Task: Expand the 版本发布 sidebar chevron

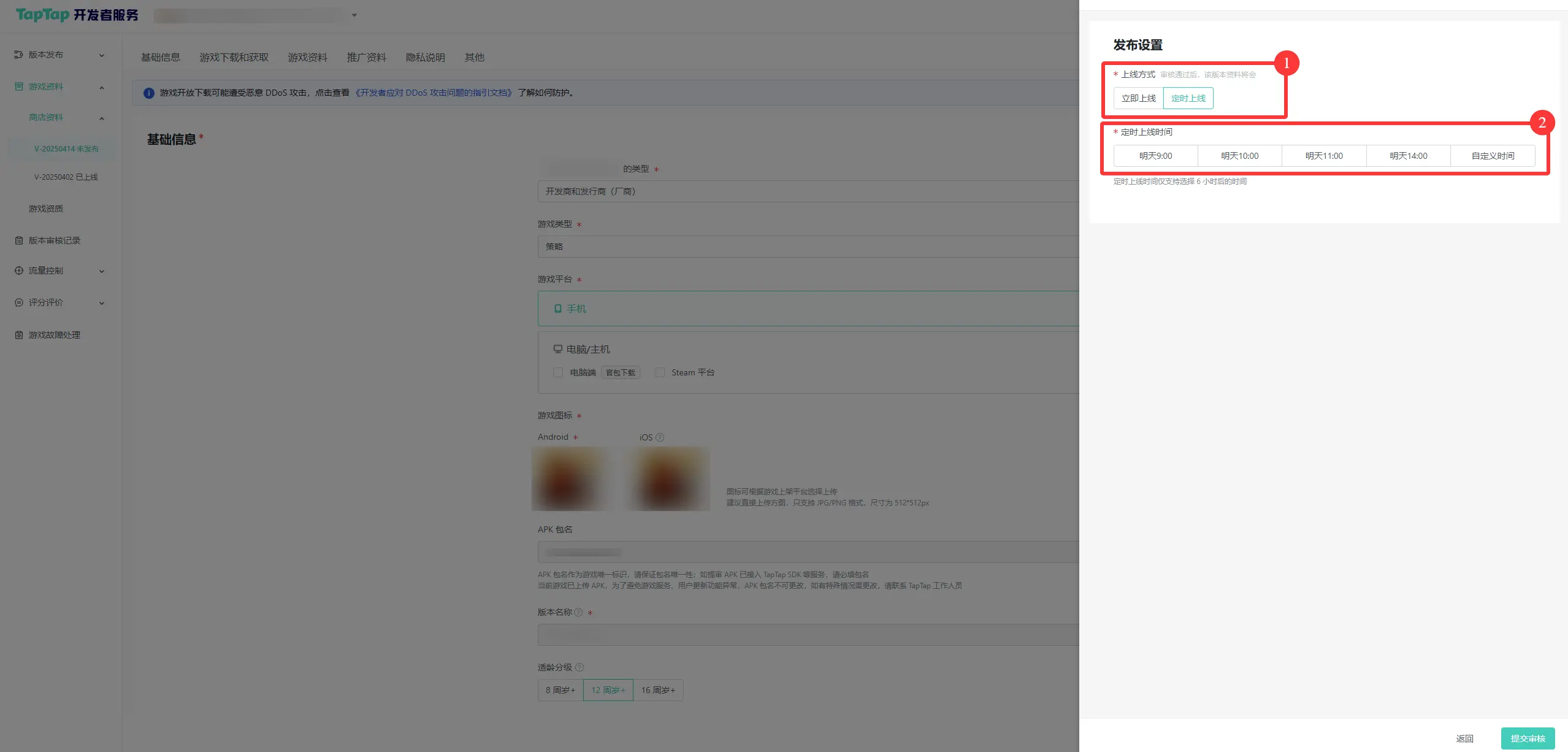Action: 102,55
